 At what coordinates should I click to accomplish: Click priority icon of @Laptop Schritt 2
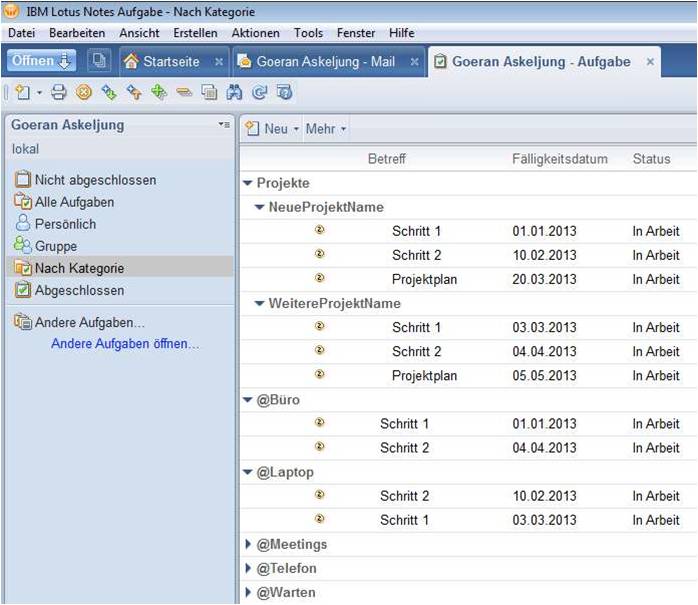pos(320,494)
